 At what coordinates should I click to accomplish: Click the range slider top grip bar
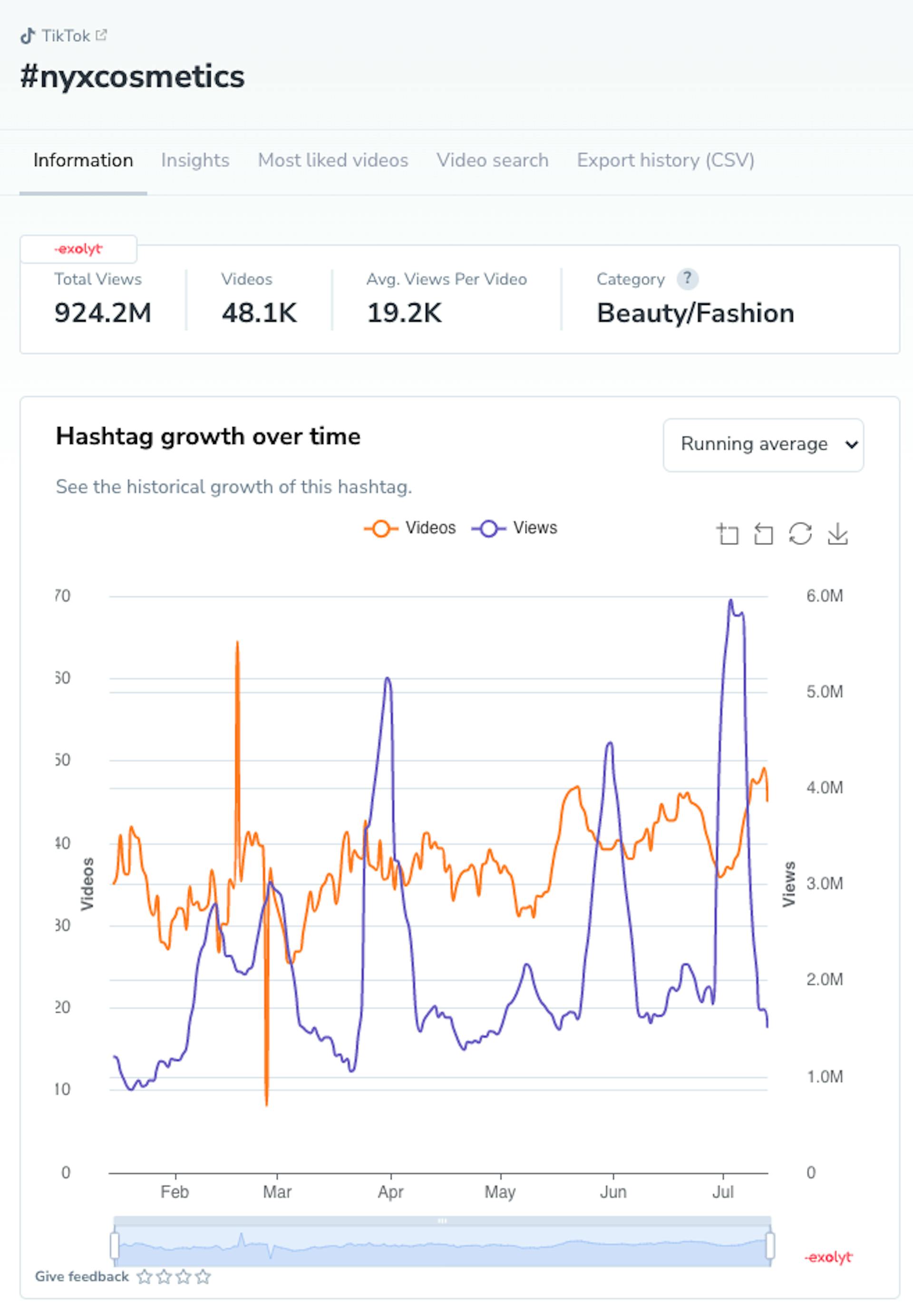[x=442, y=1221]
